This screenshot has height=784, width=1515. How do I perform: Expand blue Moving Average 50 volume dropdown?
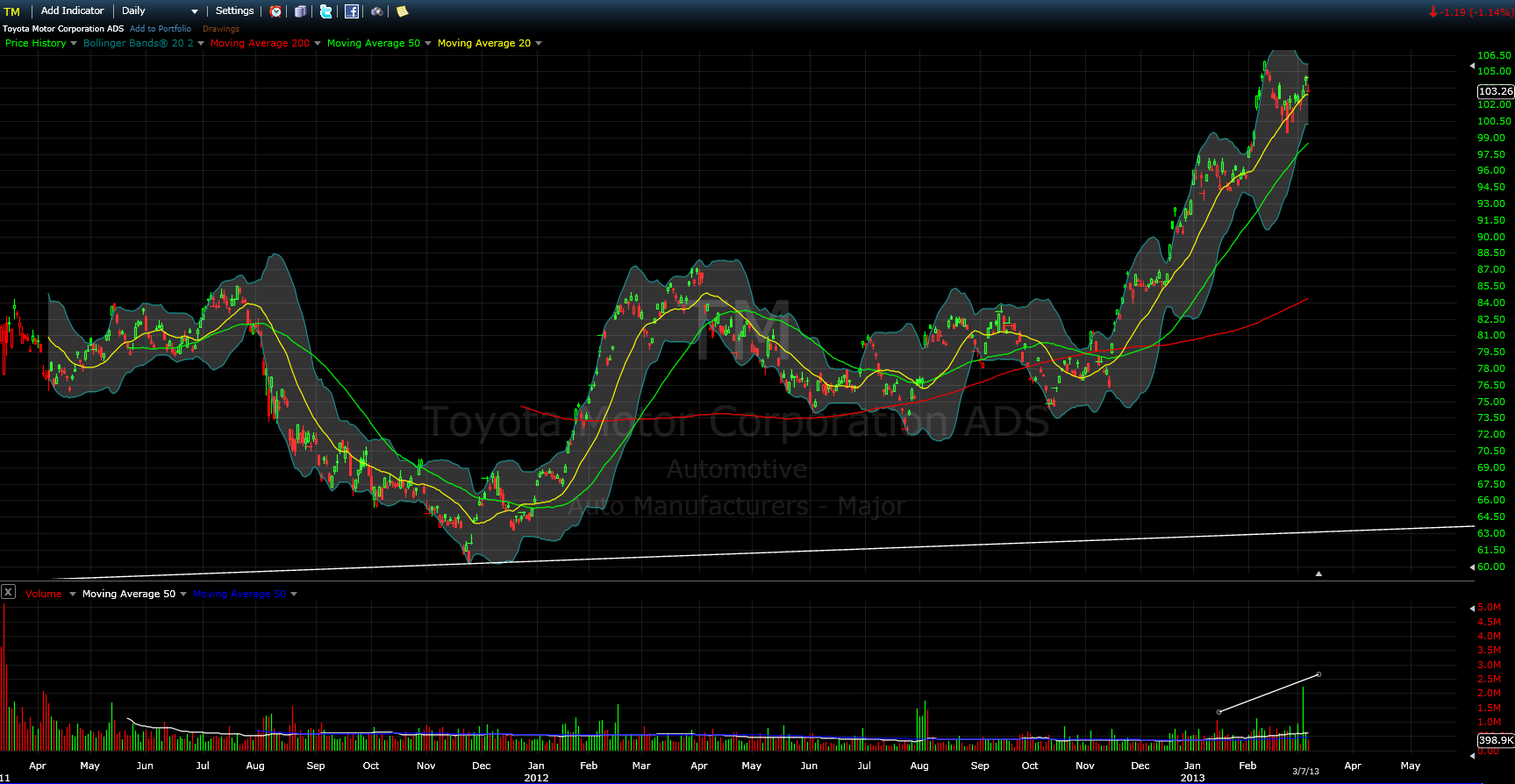[294, 594]
